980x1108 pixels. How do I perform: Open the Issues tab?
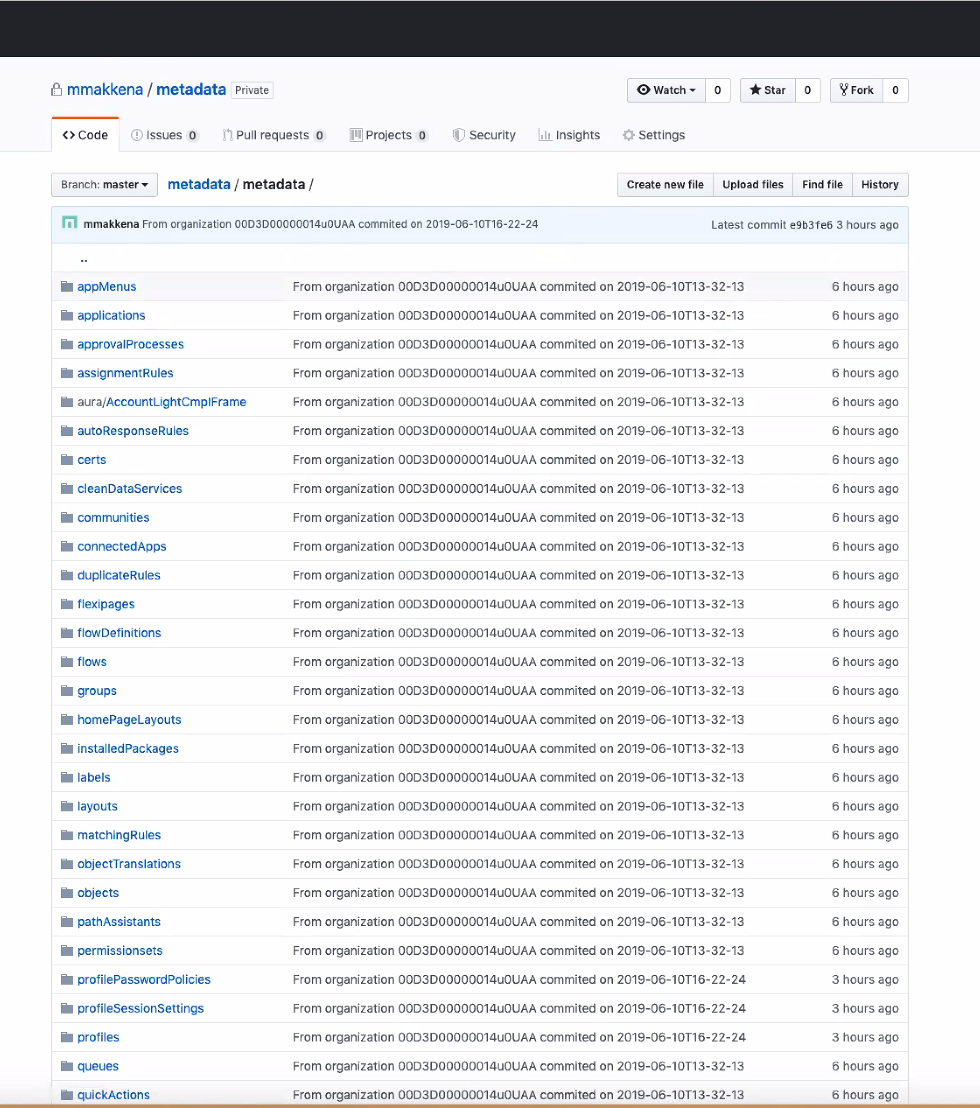click(x=165, y=135)
